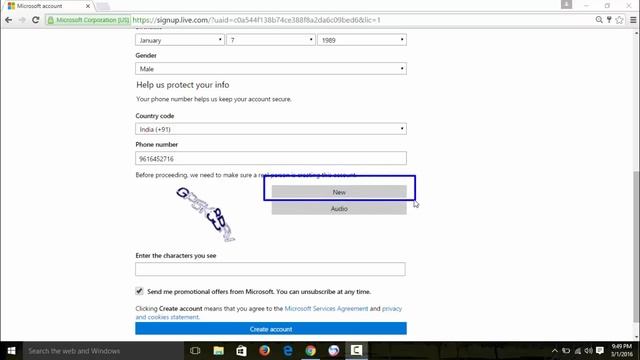Open the Gender dropdown showing Male
The width and height of the screenshot is (640, 360).
tap(271, 69)
